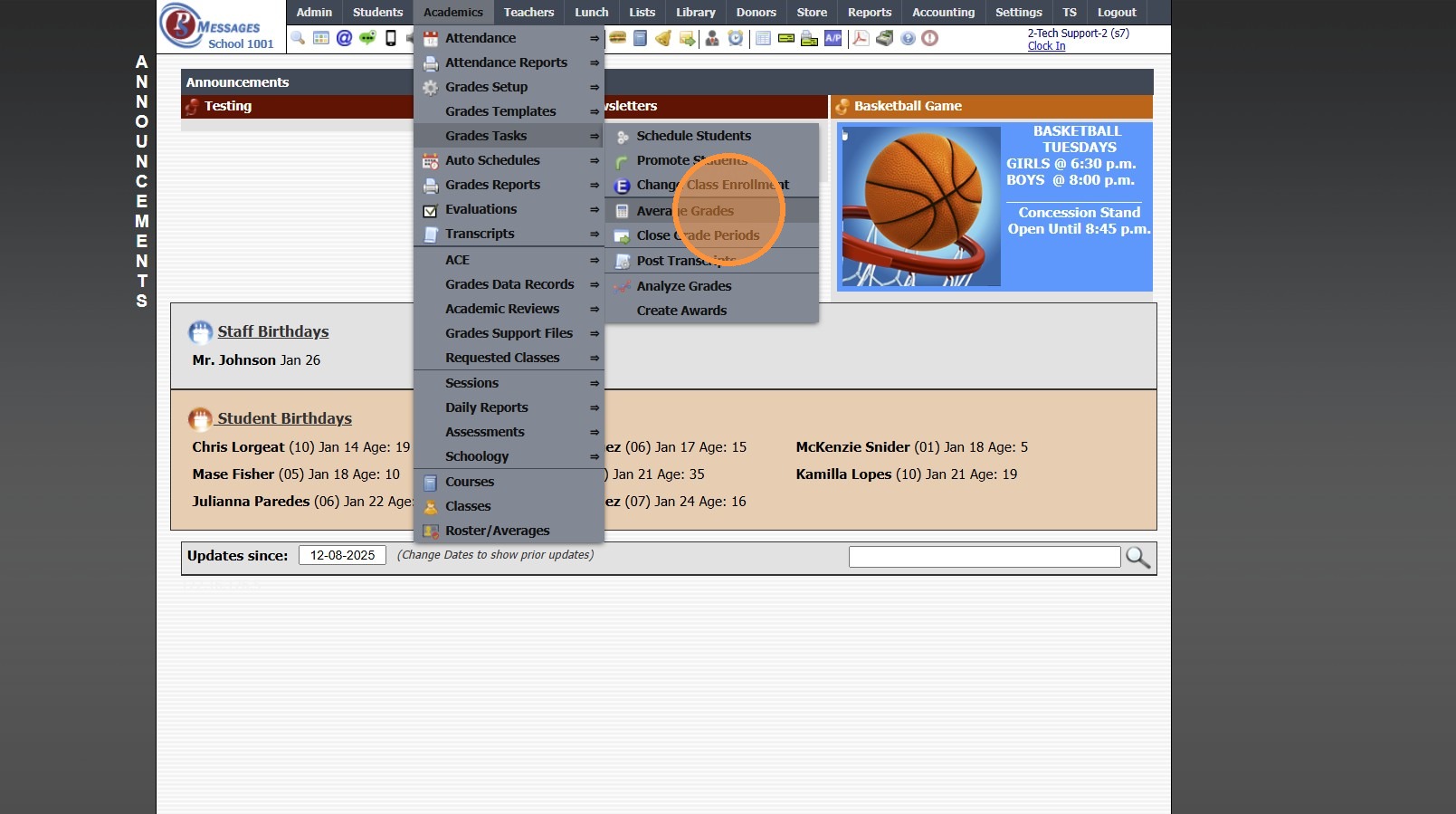Click the Updates since date field

[x=342, y=555]
